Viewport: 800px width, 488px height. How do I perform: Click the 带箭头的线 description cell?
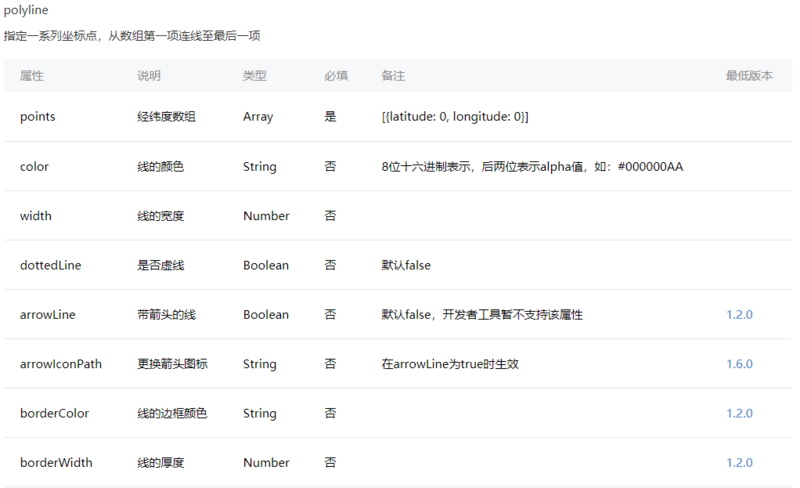click(166, 314)
